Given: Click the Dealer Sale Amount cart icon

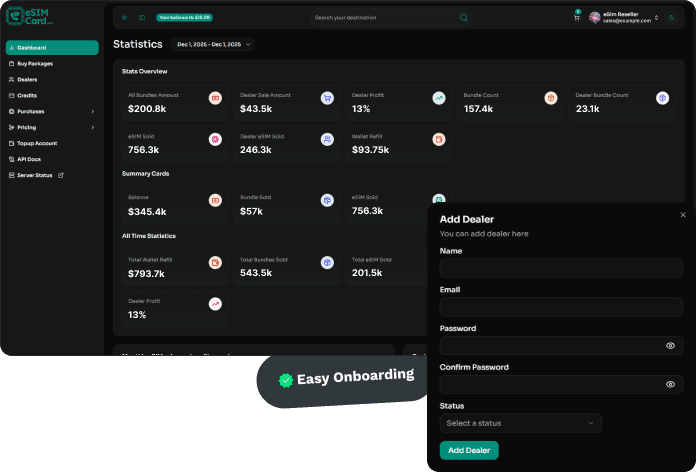Looking at the screenshot, I should pos(326,98).
